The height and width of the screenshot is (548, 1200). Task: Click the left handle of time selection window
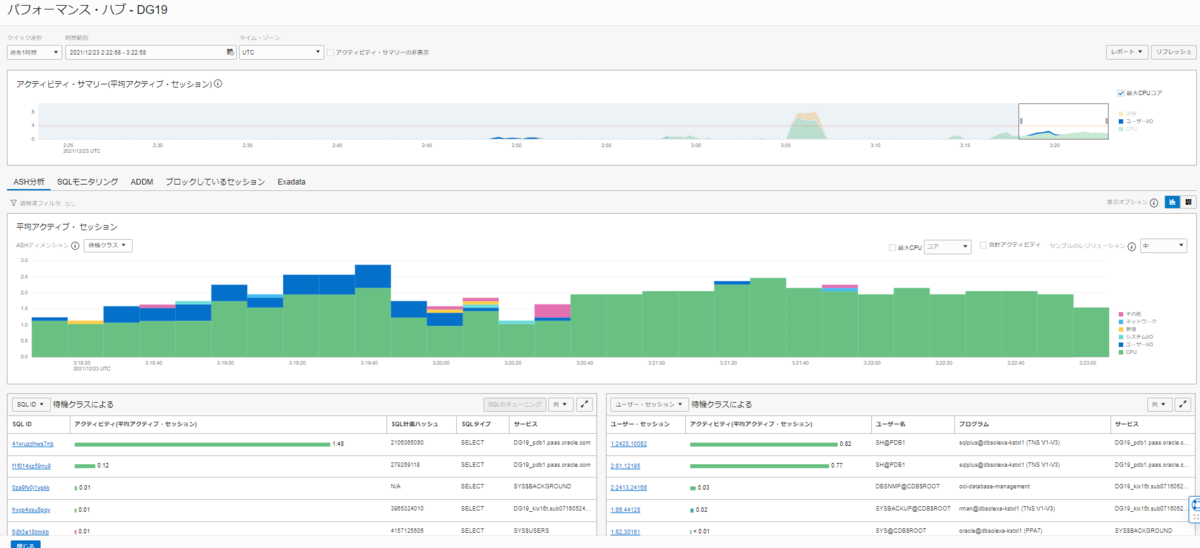[1020, 121]
